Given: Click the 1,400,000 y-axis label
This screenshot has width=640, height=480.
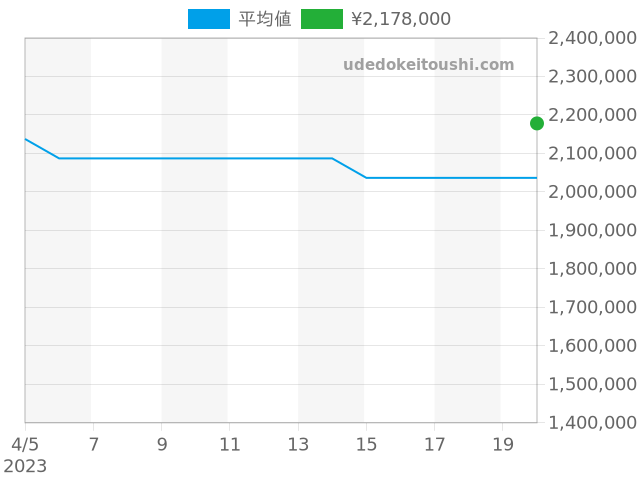Looking at the screenshot, I should [x=593, y=423].
